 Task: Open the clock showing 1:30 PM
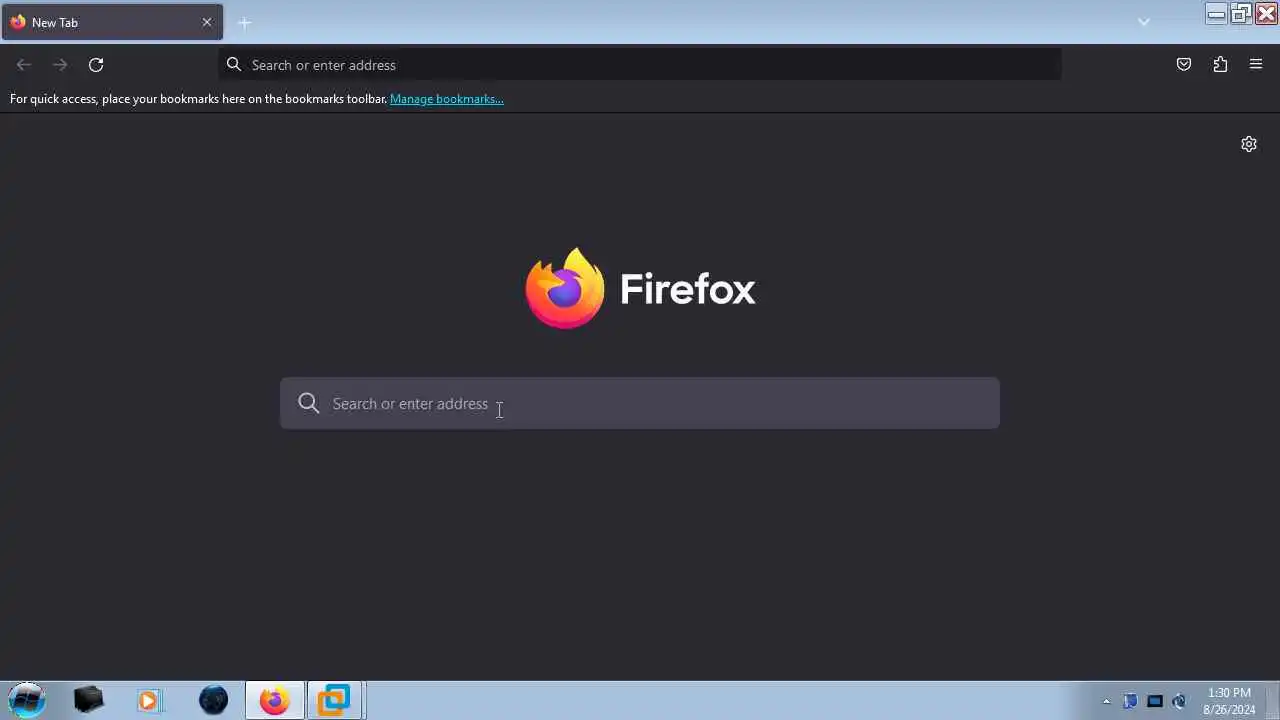click(1229, 701)
